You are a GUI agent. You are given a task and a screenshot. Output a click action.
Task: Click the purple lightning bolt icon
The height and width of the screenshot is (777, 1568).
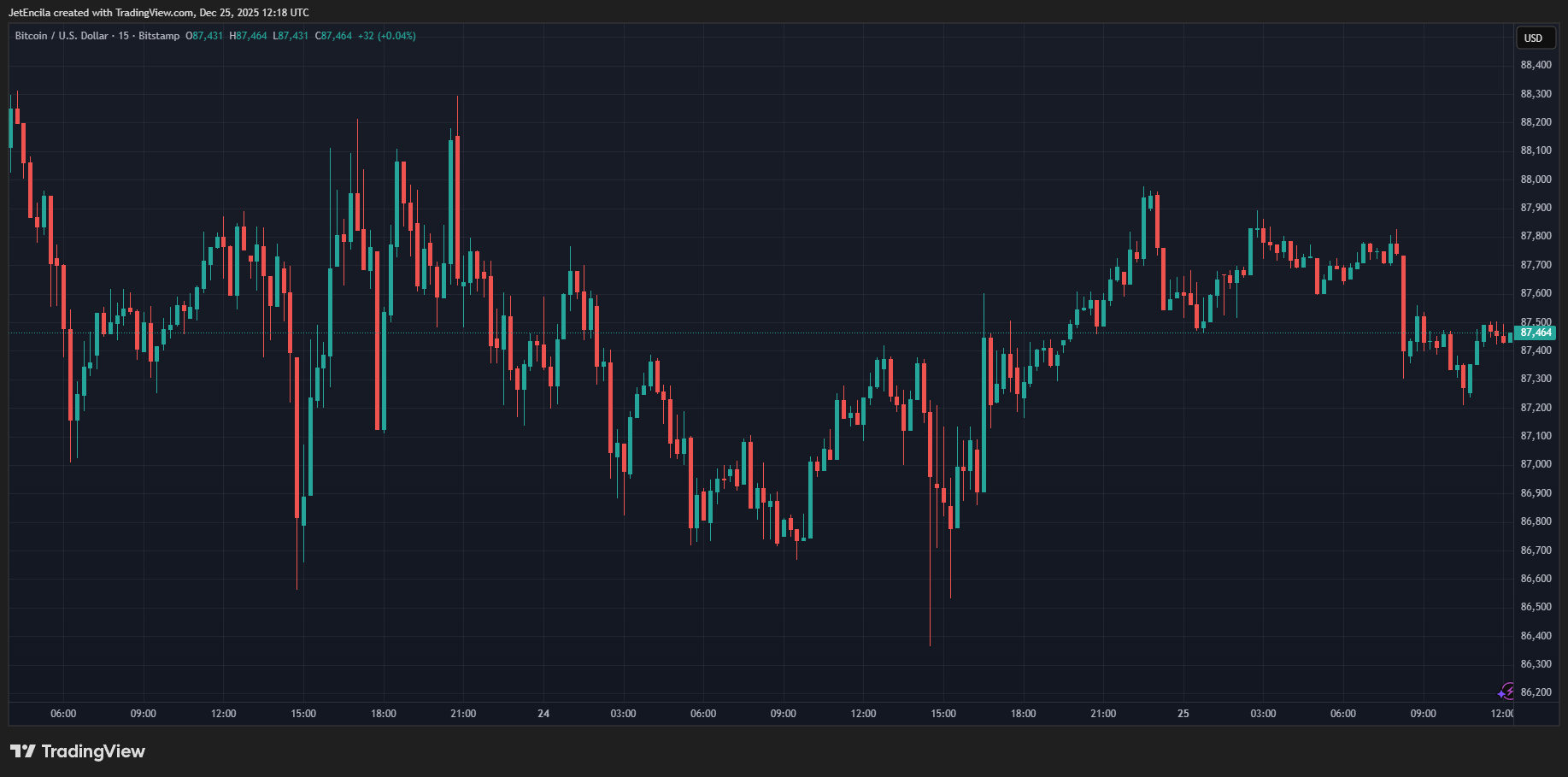[x=1506, y=692]
